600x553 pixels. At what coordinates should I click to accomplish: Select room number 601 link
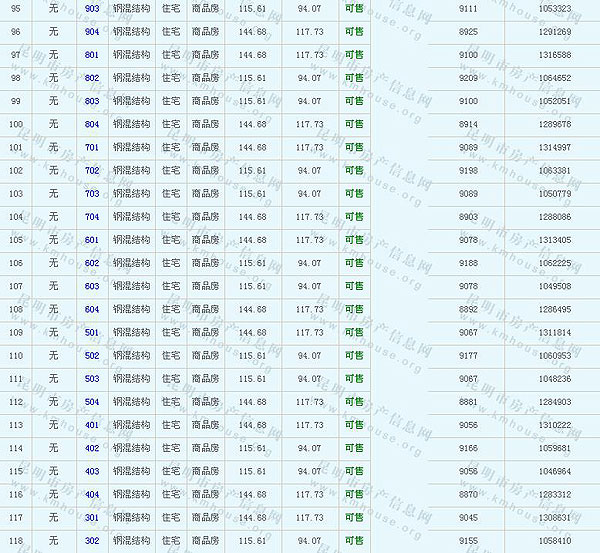92,240
